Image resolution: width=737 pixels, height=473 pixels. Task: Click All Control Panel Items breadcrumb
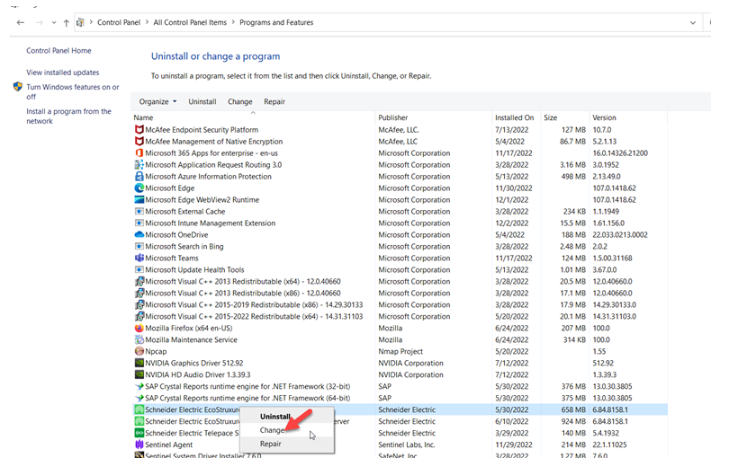tap(190, 22)
